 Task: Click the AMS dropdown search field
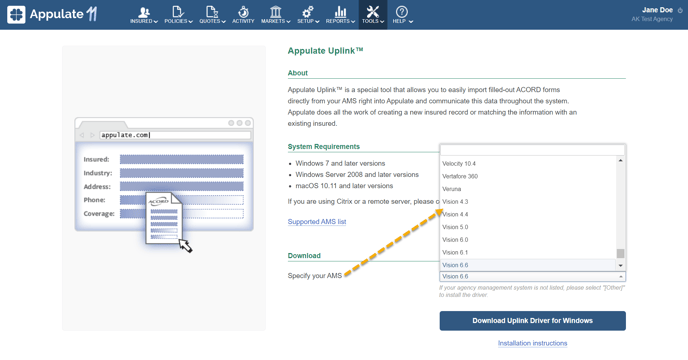coord(532,150)
